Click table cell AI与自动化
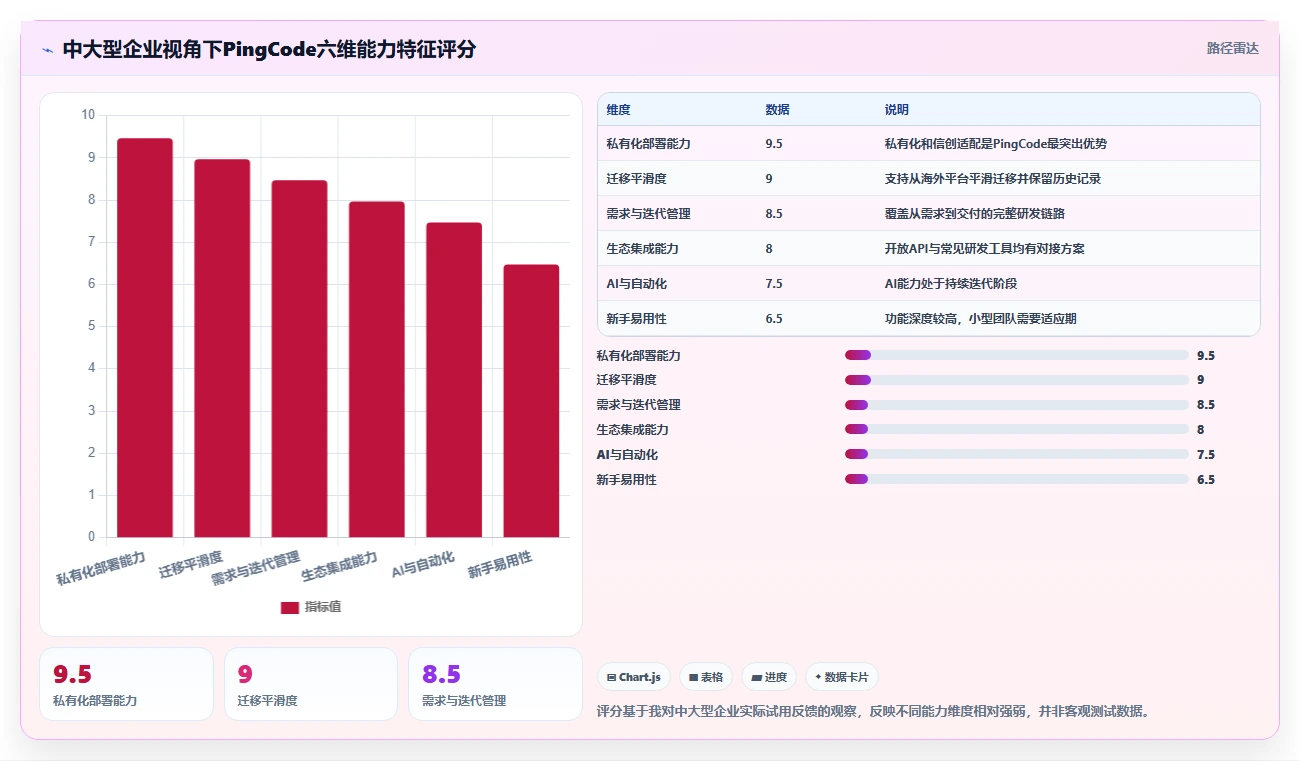The width and height of the screenshot is (1300, 761). (x=636, y=284)
